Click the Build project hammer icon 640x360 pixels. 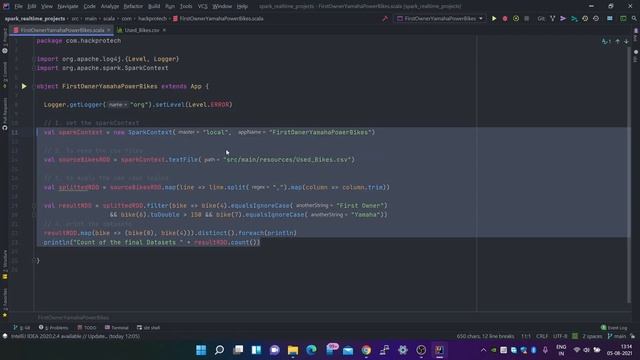click(x=384, y=18)
